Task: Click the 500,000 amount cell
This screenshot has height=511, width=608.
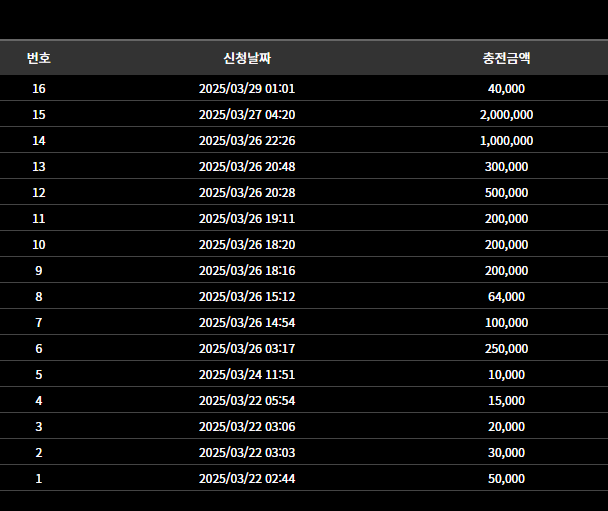Action: [x=506, y=193]
